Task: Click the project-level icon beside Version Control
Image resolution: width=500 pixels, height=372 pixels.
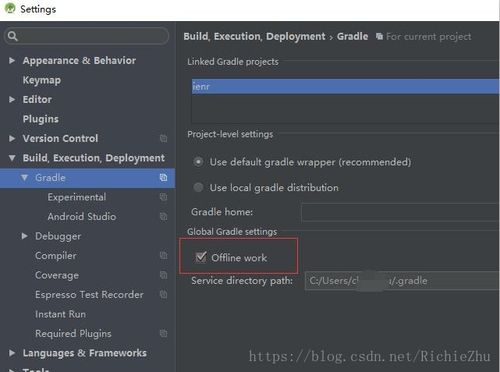Action: 163,138
